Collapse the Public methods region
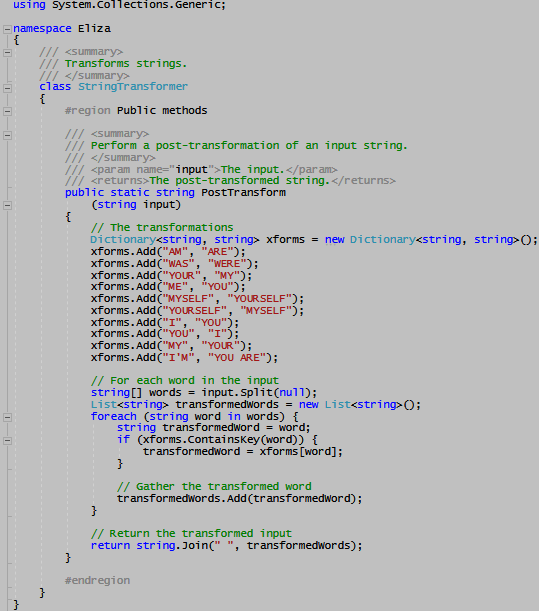 pyautogui.click(x=7, y=111)
